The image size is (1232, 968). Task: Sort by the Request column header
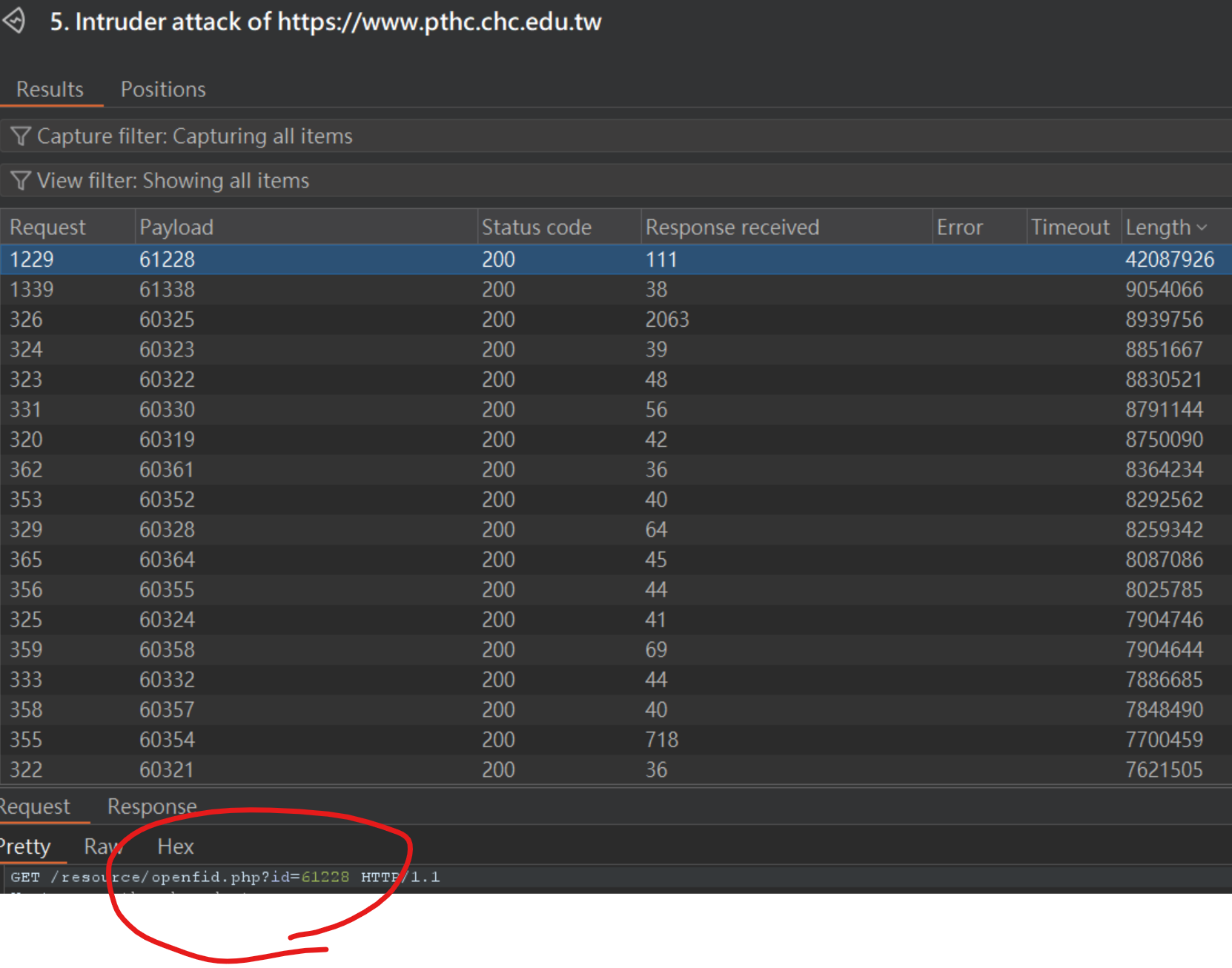click(67, 228)
